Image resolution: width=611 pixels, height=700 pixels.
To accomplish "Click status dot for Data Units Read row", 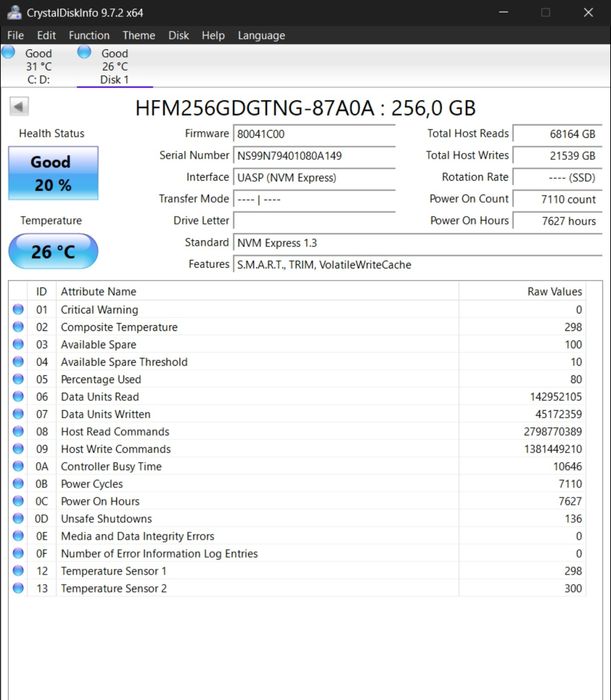I will (18, 396).
